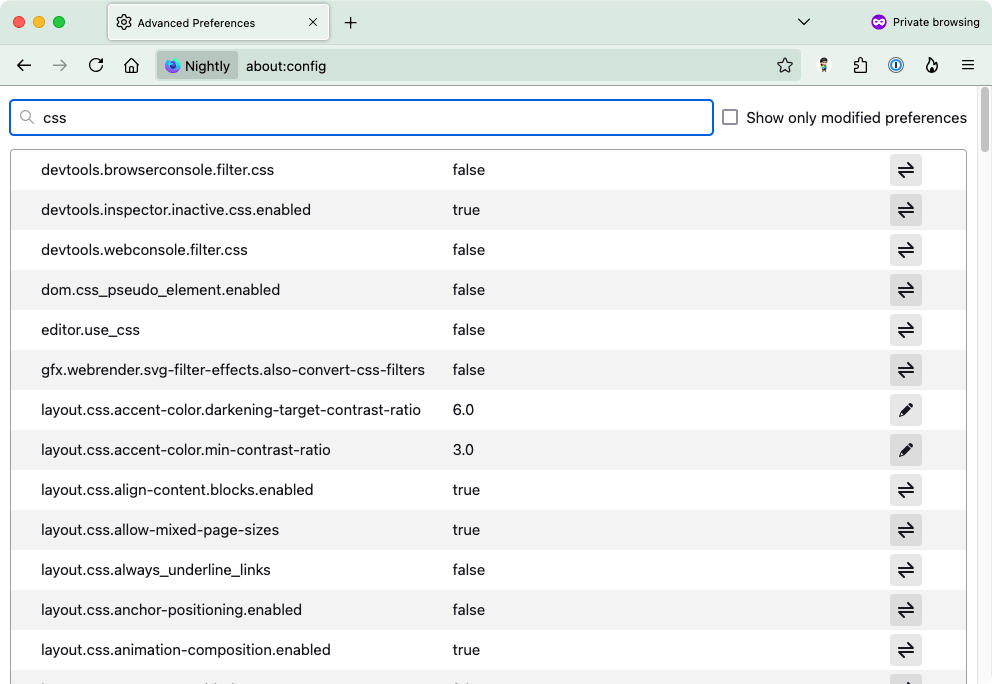Close the Advanced Preferences tab
Screen dimensions: 992x684
coord(313,22)
